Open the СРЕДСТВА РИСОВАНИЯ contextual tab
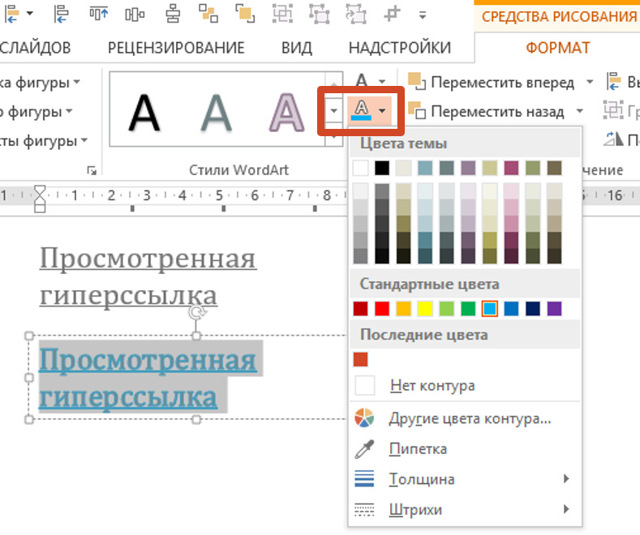640x535 pixels. [558, 17]
